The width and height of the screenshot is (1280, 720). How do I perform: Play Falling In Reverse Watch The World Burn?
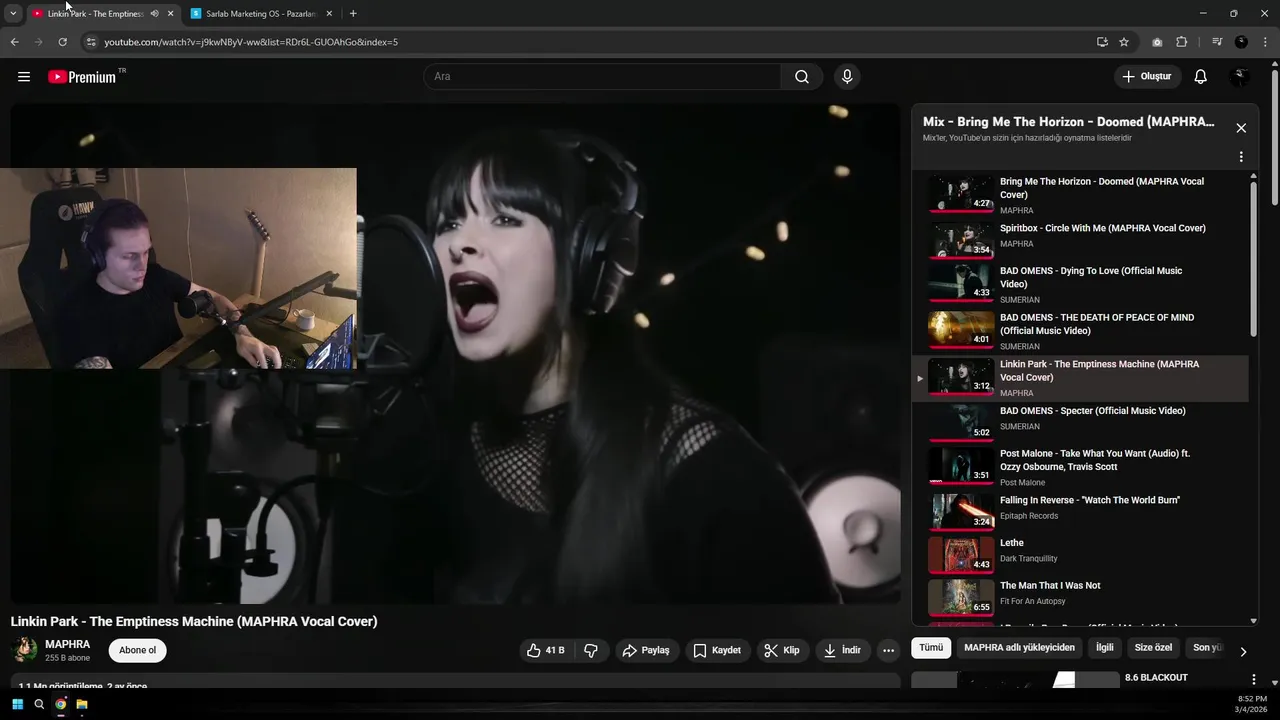[x=1080, y=511]
